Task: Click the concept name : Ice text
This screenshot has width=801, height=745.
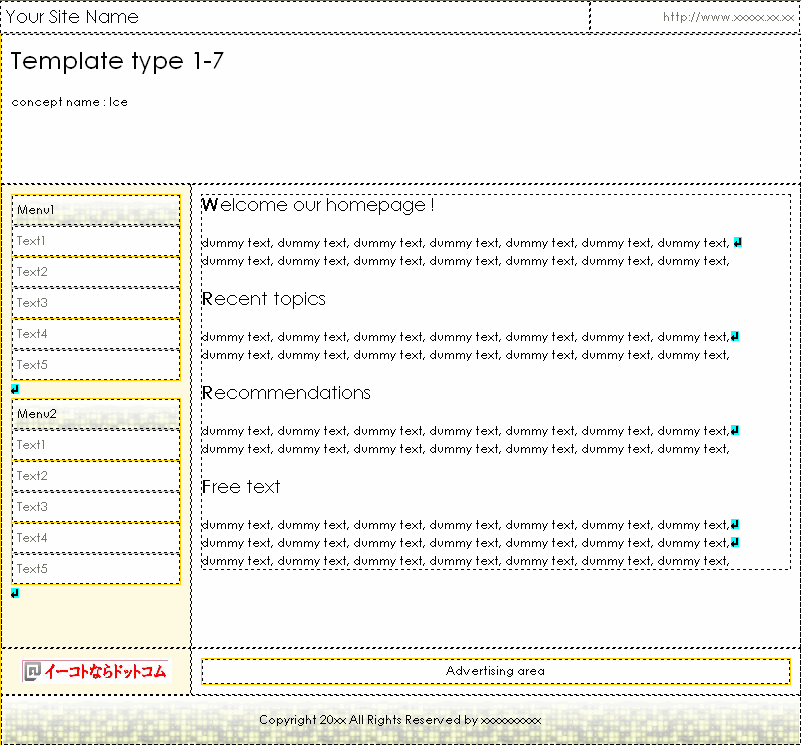Action: [x=70, y=102]
